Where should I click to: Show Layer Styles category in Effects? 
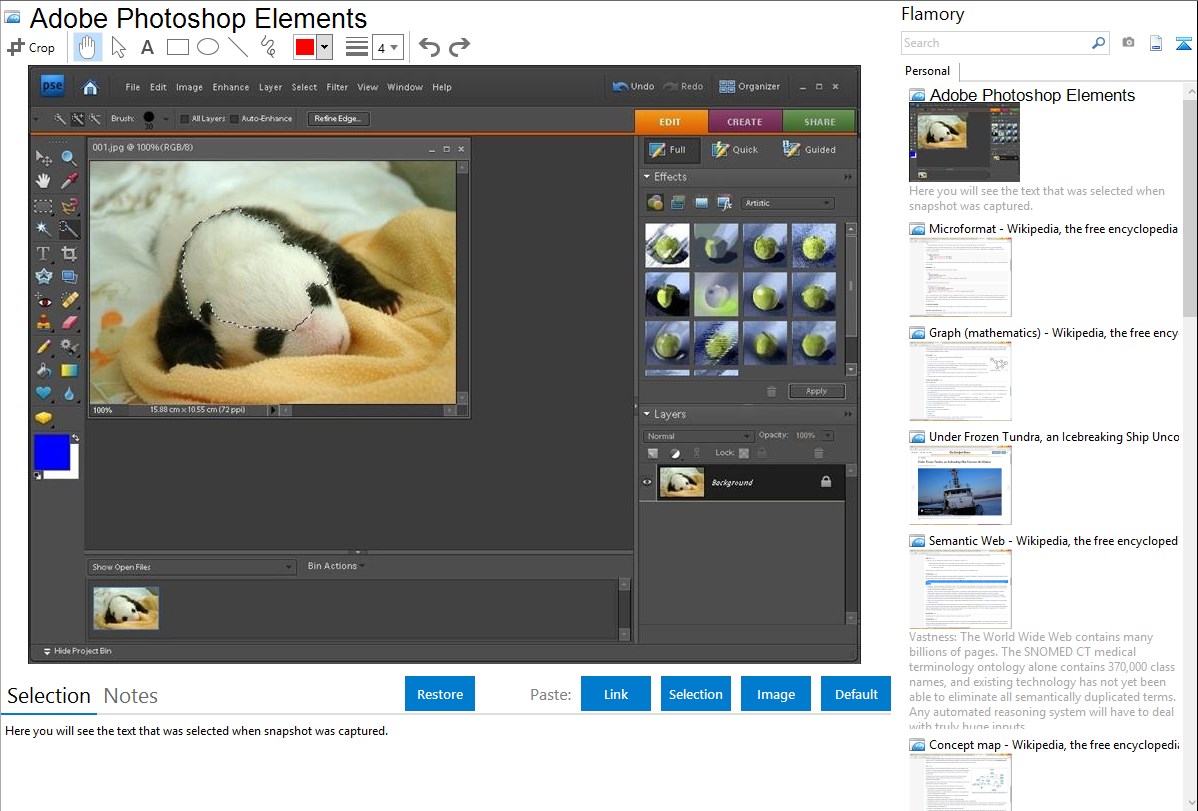(x=678, y=203)
